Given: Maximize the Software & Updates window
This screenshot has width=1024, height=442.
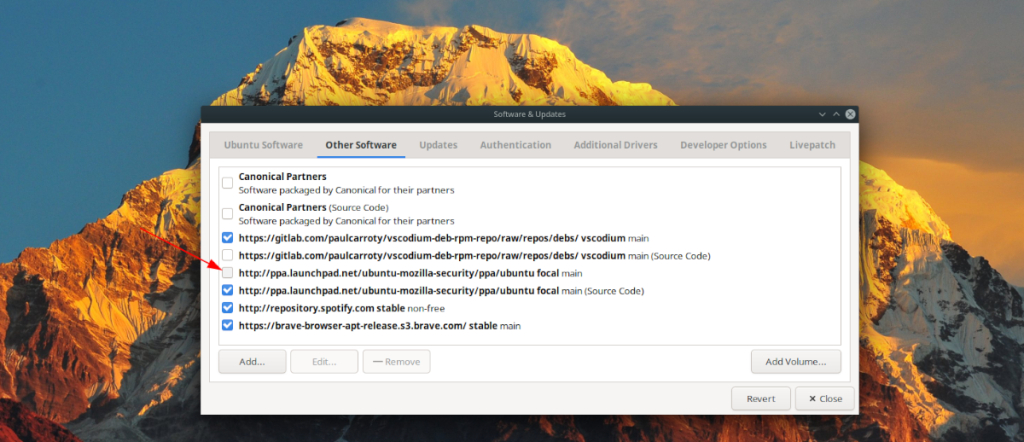Looking at the screenshot, I should (836, 114).
